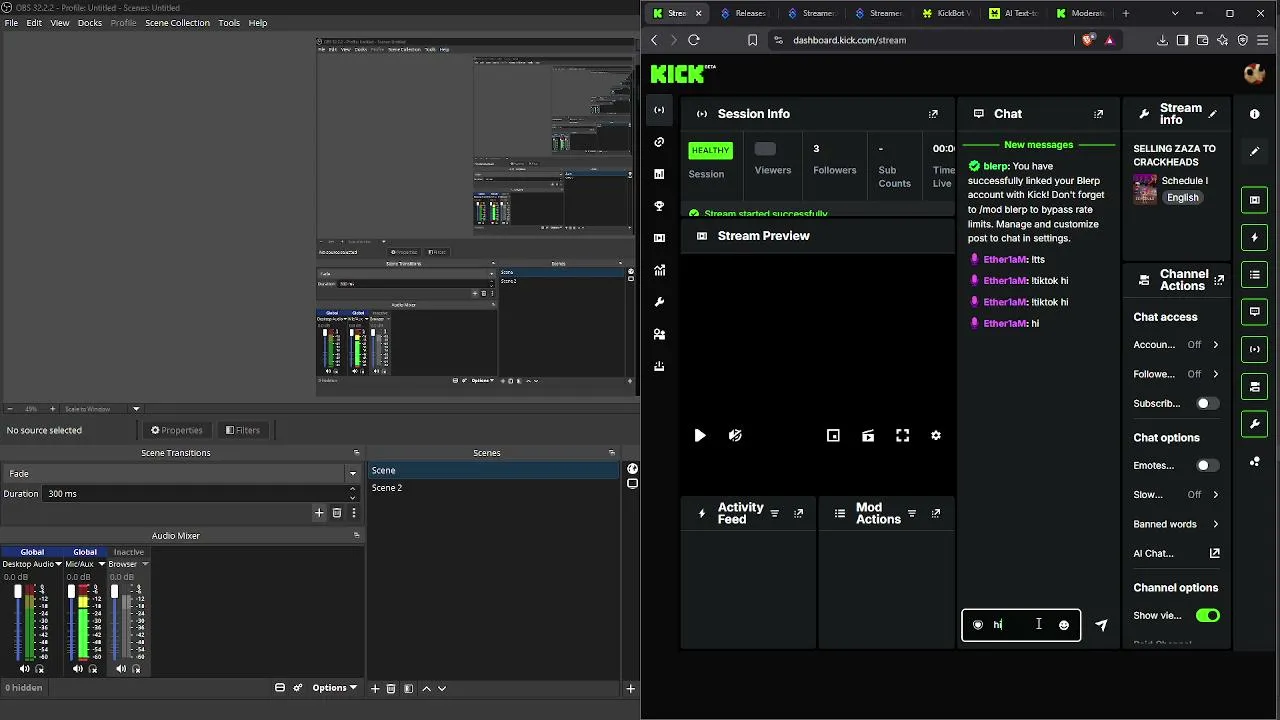Edit Stream Info with the pencil icon
1280x720 pixels.
click(x=1213, y=114)
